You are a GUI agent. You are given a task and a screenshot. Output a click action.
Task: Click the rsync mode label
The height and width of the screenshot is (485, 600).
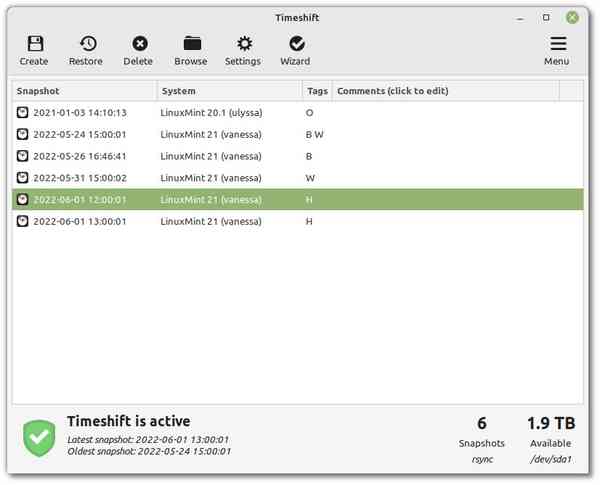click(x=482, y=459)
